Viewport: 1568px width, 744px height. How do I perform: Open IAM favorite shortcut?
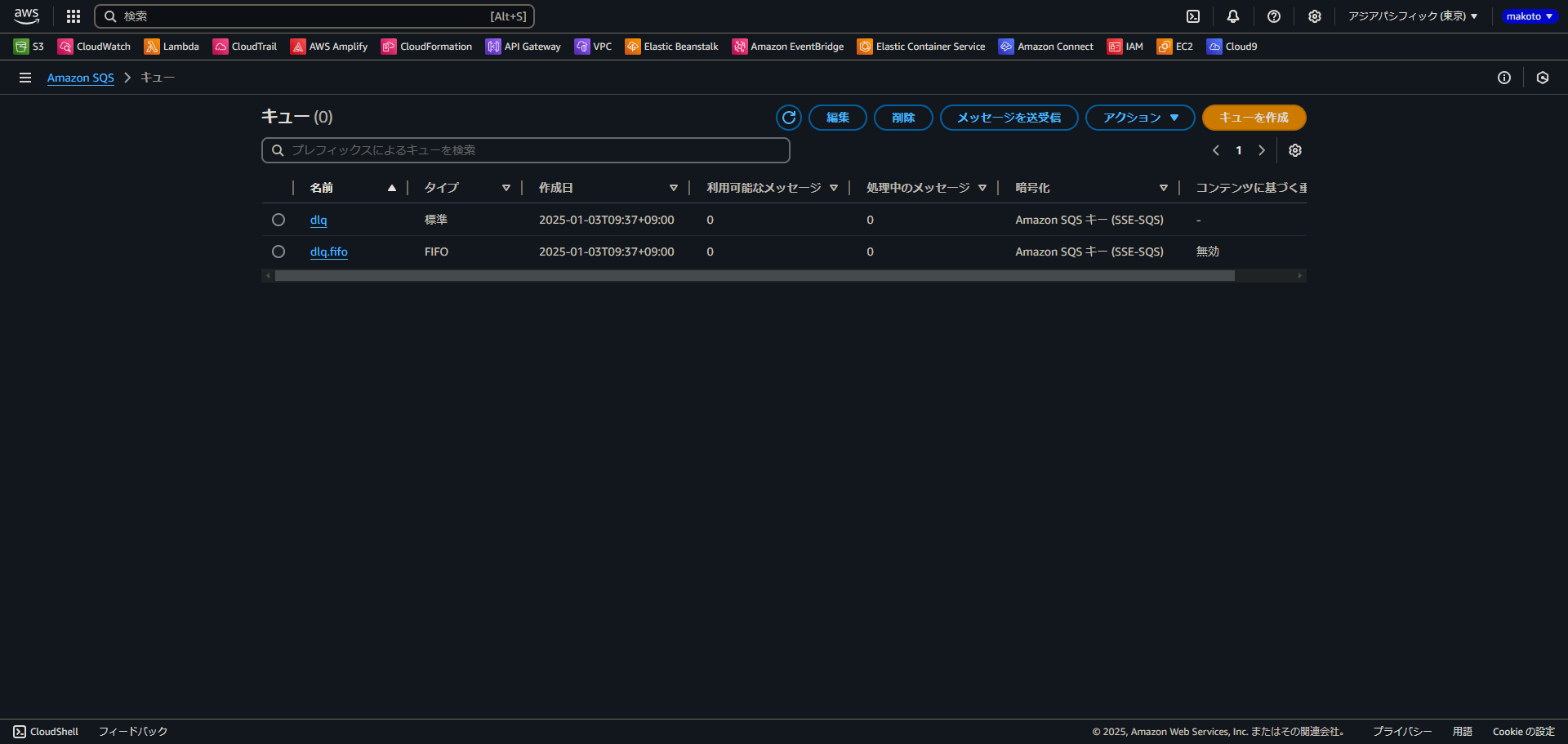click(x=1125, y=47)
